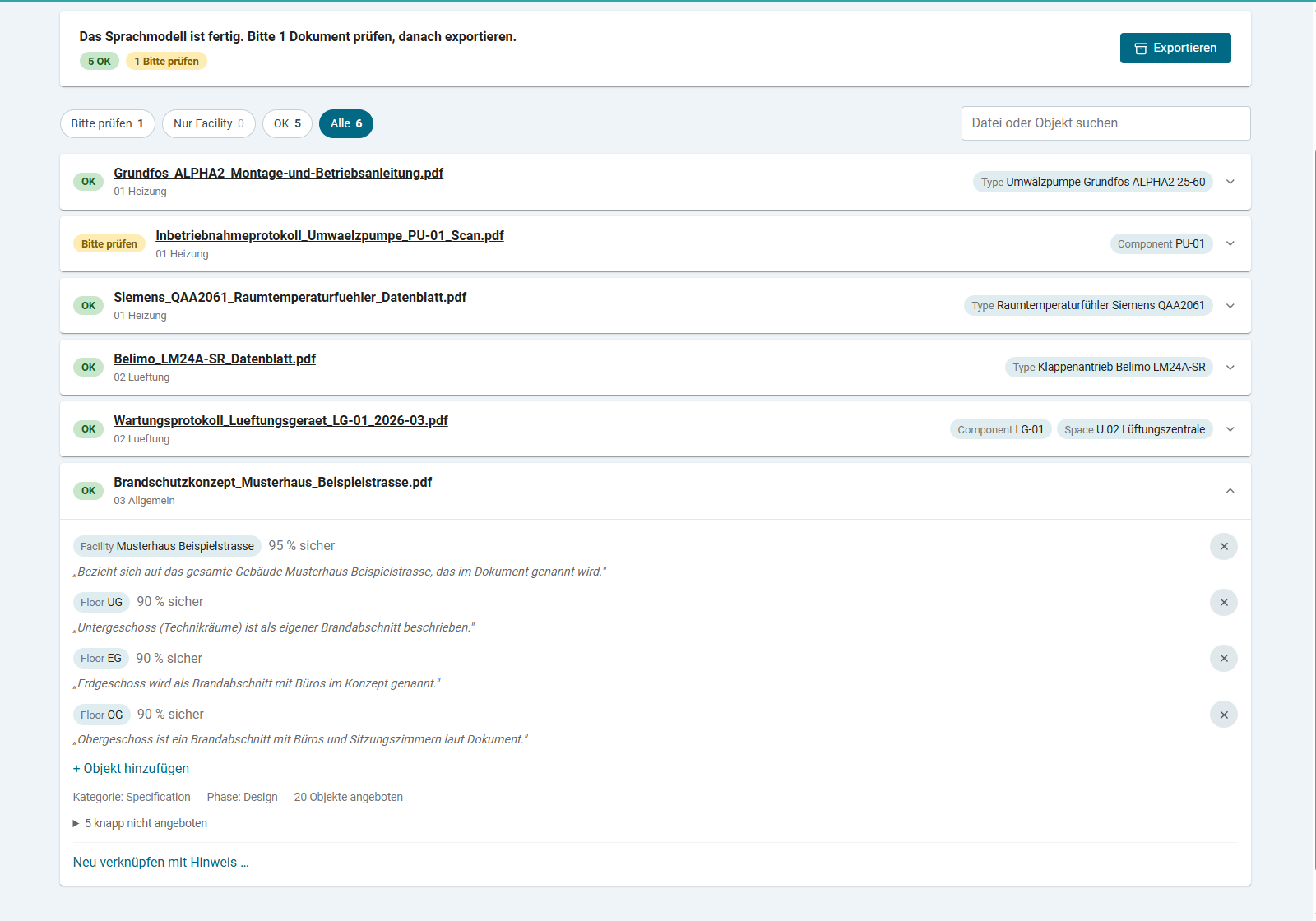Click Type Klappenantrieb Belimo LM24A-SR chip
Screen dimensions: 1316x921
(x=1109, y=367)
